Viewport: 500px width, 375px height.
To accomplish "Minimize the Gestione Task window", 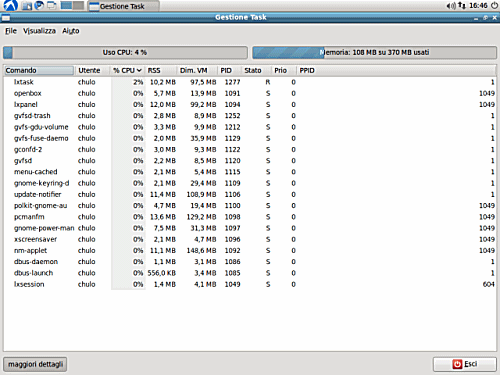I will click(476, 18).
